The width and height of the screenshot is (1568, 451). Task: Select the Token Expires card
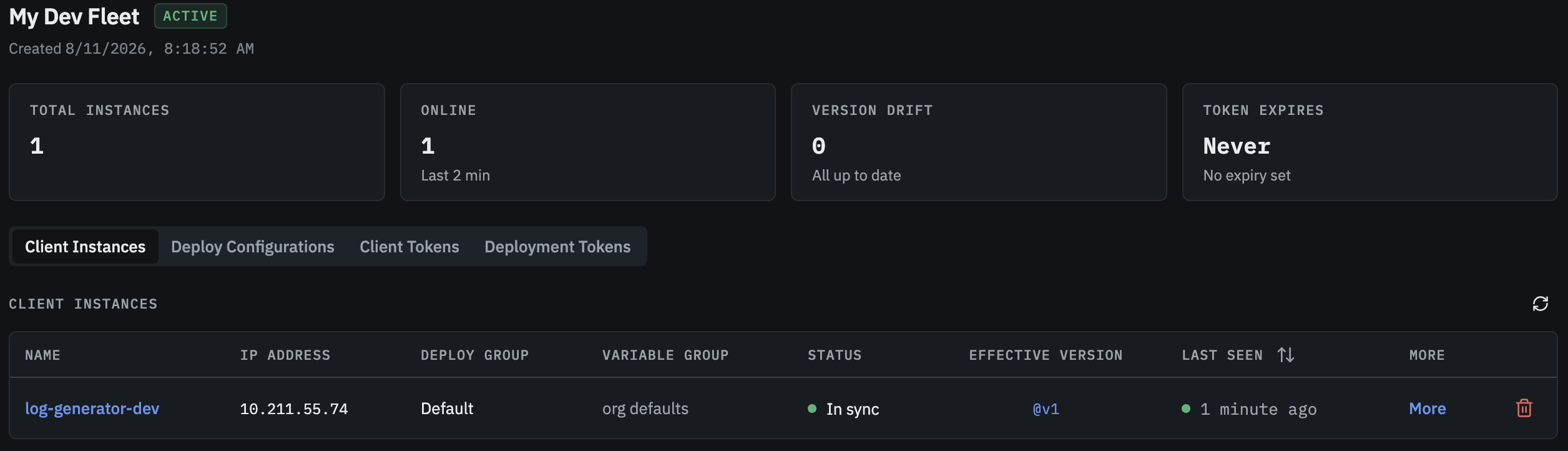click(x=1370, y=142)
